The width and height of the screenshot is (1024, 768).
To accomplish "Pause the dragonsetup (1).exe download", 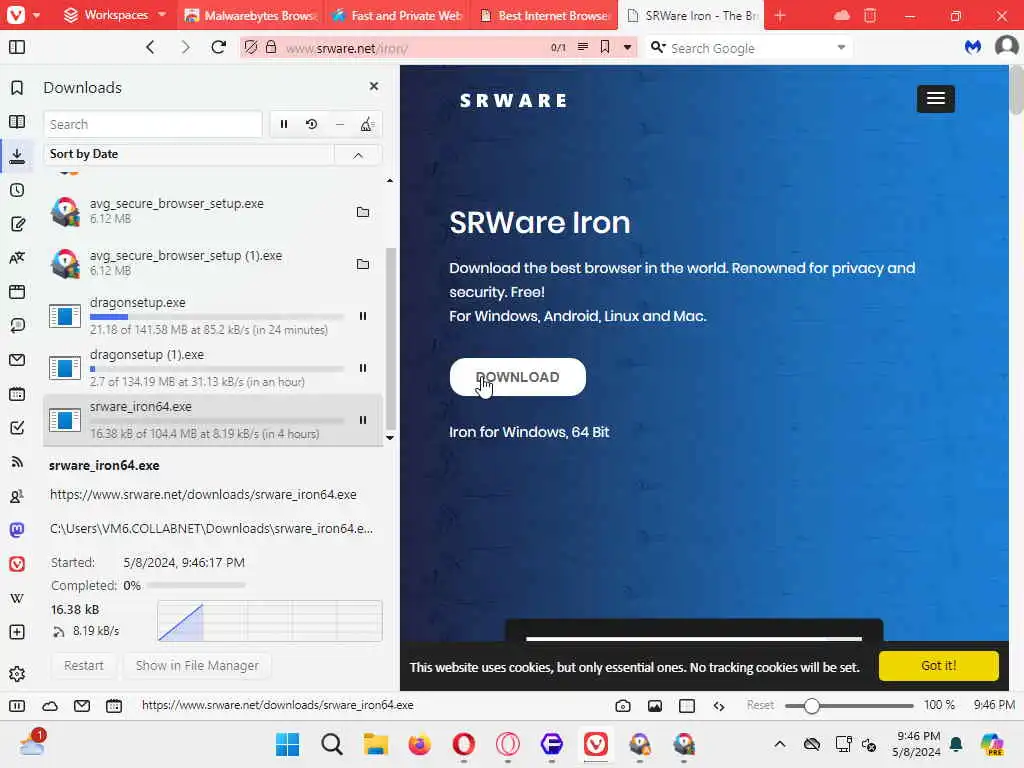I will (363, 368).
